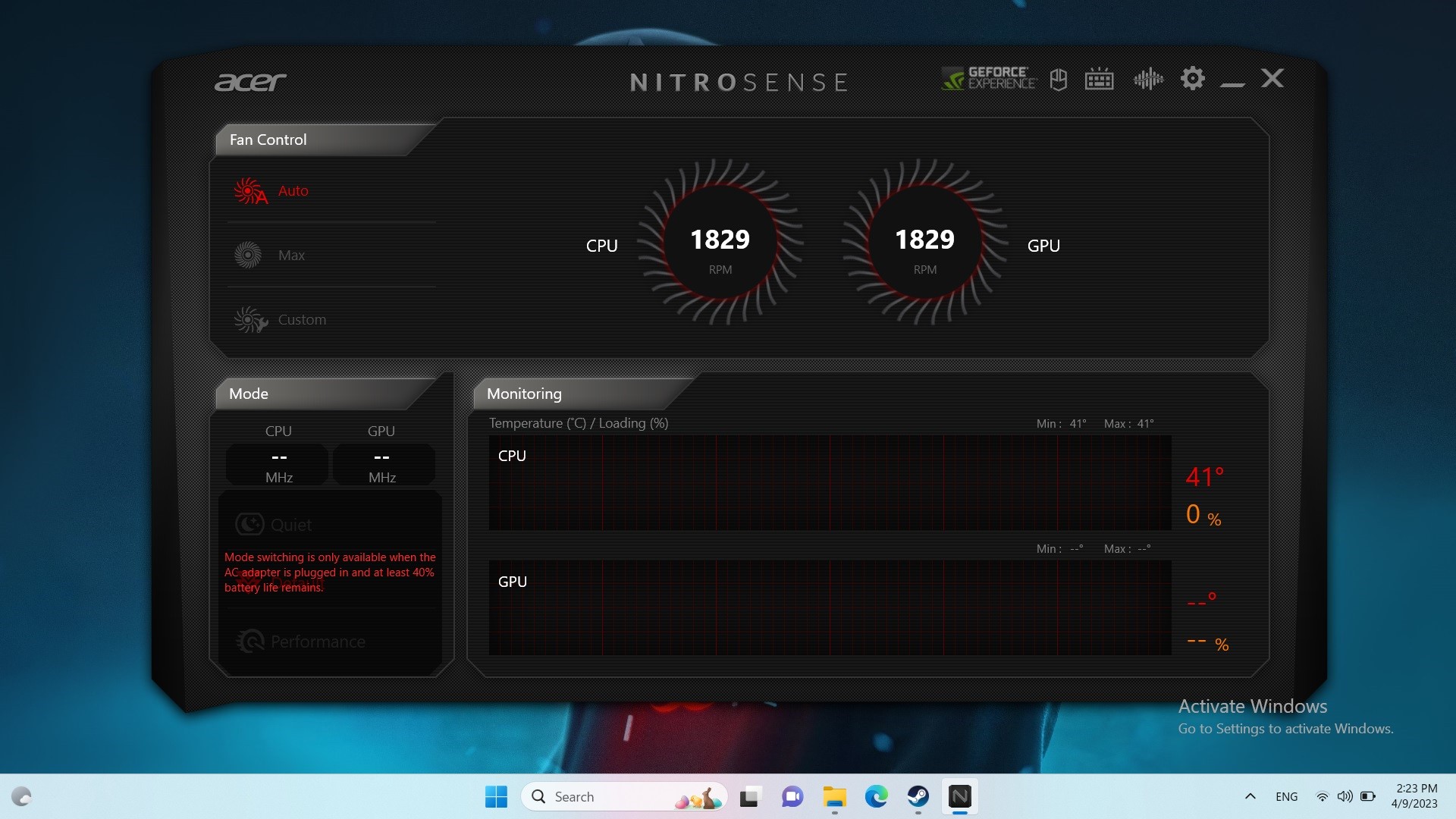Click the GPU --° temperature value
This screenshot has width=1456, height=819.
(1202, 601)
